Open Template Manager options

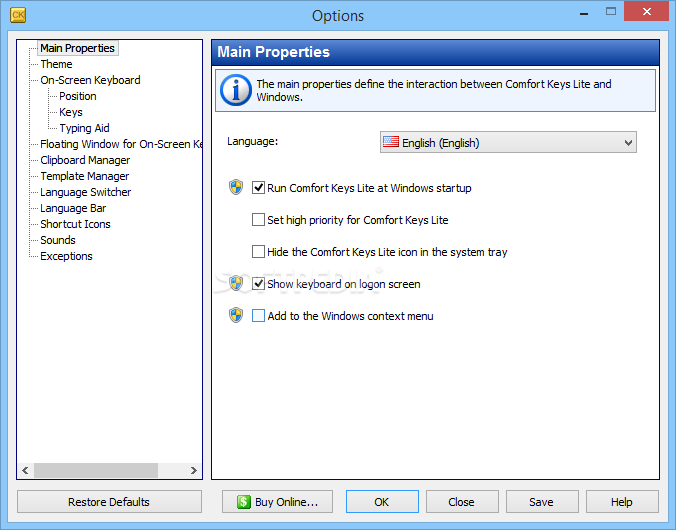click(x=84, y=176)
